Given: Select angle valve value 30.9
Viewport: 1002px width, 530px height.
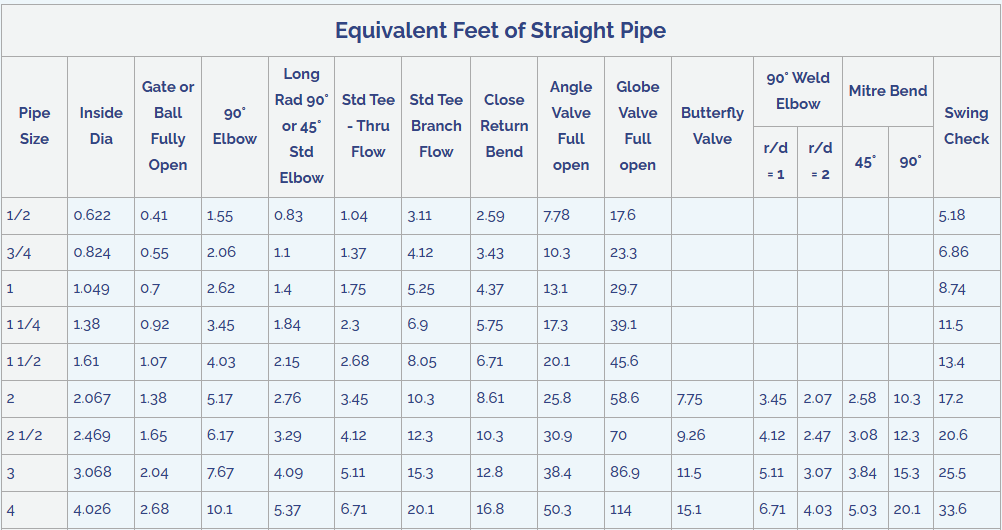Looking at the screenshot, I should 557,436.
